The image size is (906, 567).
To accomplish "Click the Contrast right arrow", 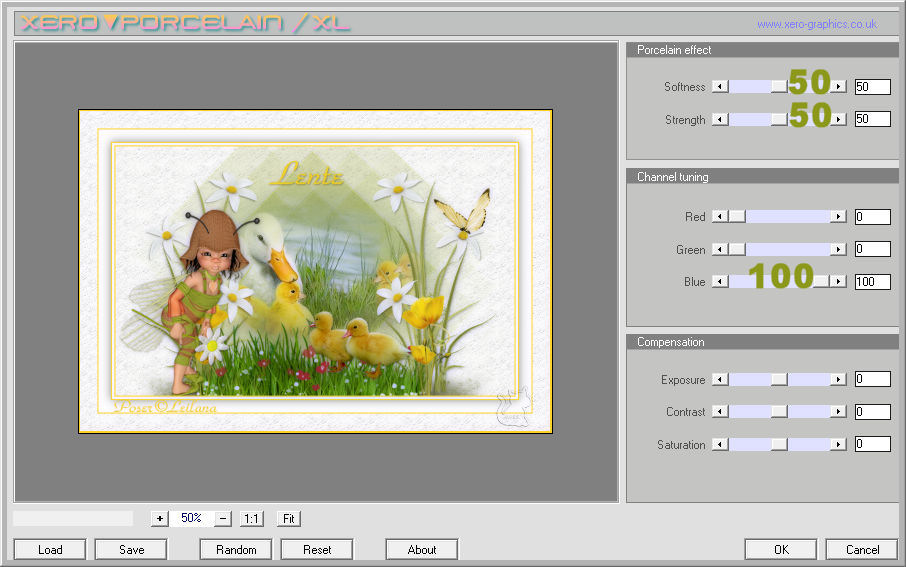I will pos(838,412).
